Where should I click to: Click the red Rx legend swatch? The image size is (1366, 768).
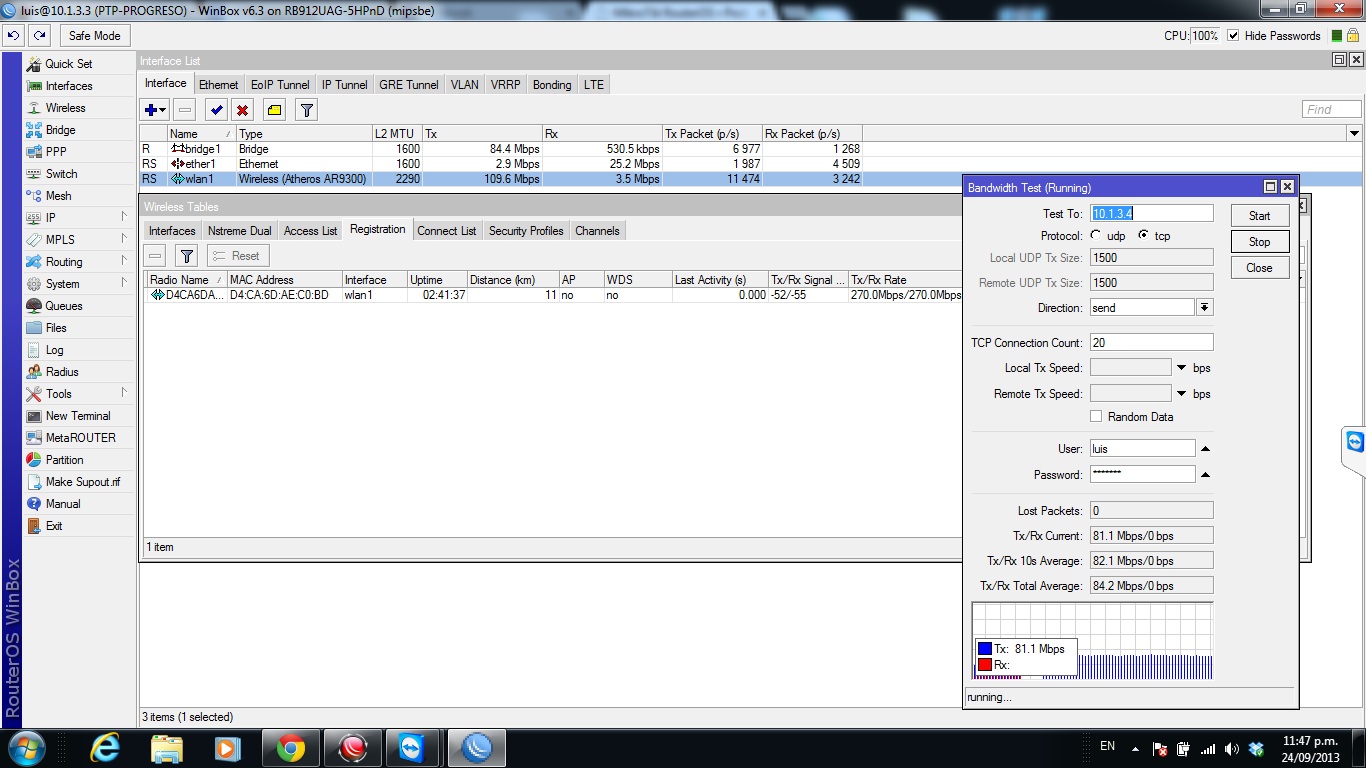point(984,665)
